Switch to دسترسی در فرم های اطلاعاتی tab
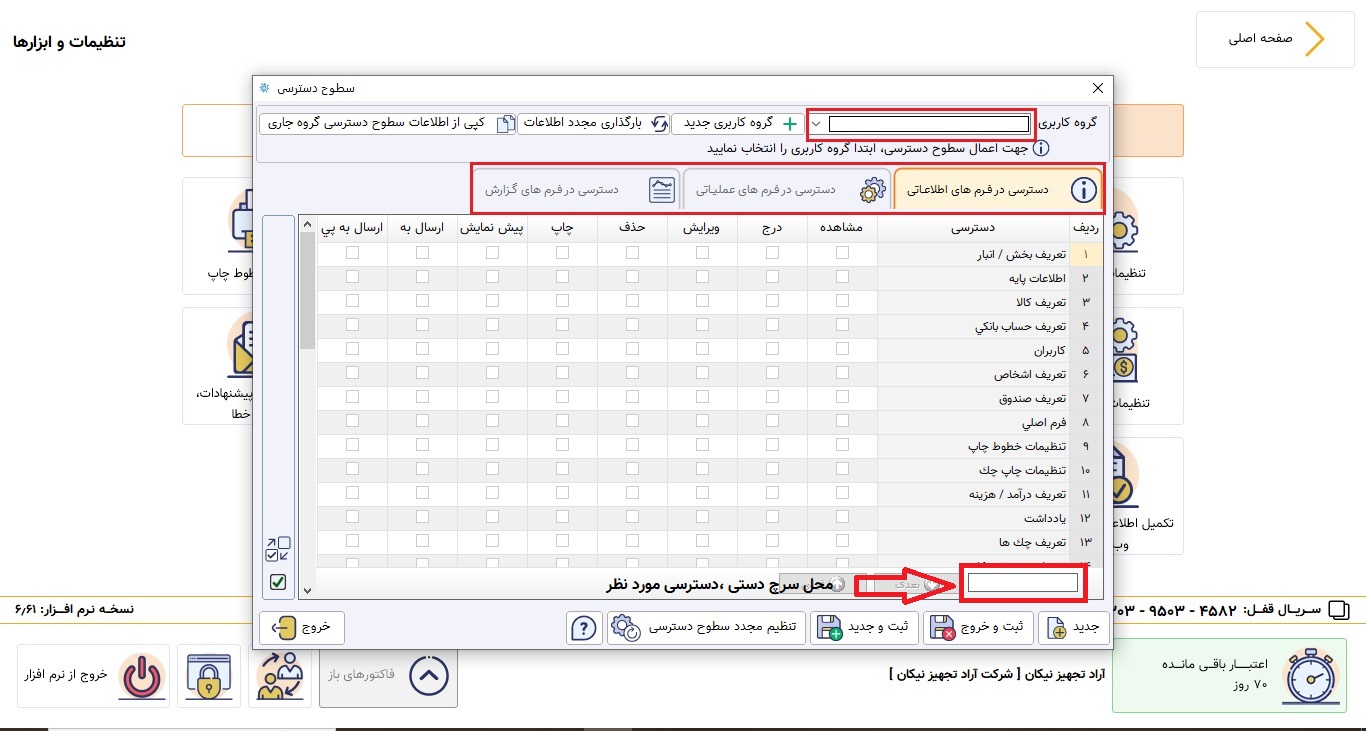Viewport: 1366px width, 731px height. (x=997, y=190)
